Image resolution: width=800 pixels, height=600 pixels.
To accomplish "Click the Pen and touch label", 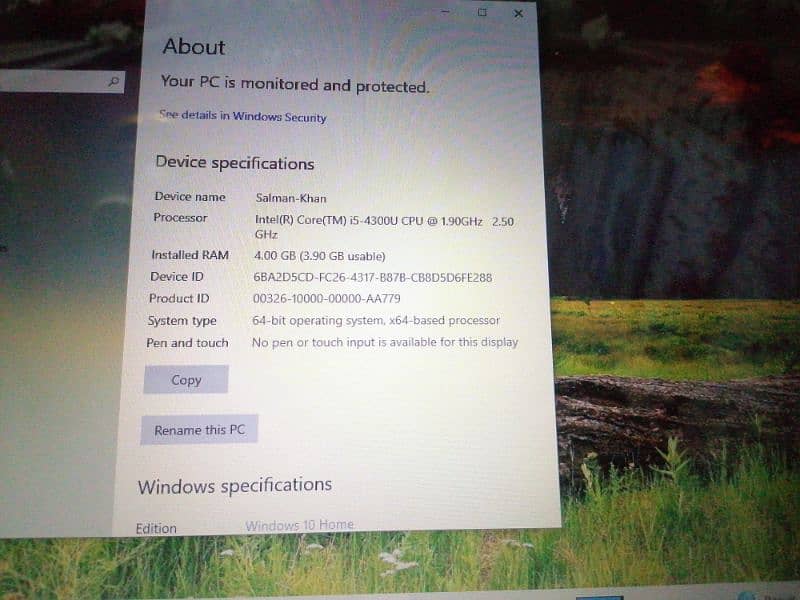I will click(x=187, y=343).
